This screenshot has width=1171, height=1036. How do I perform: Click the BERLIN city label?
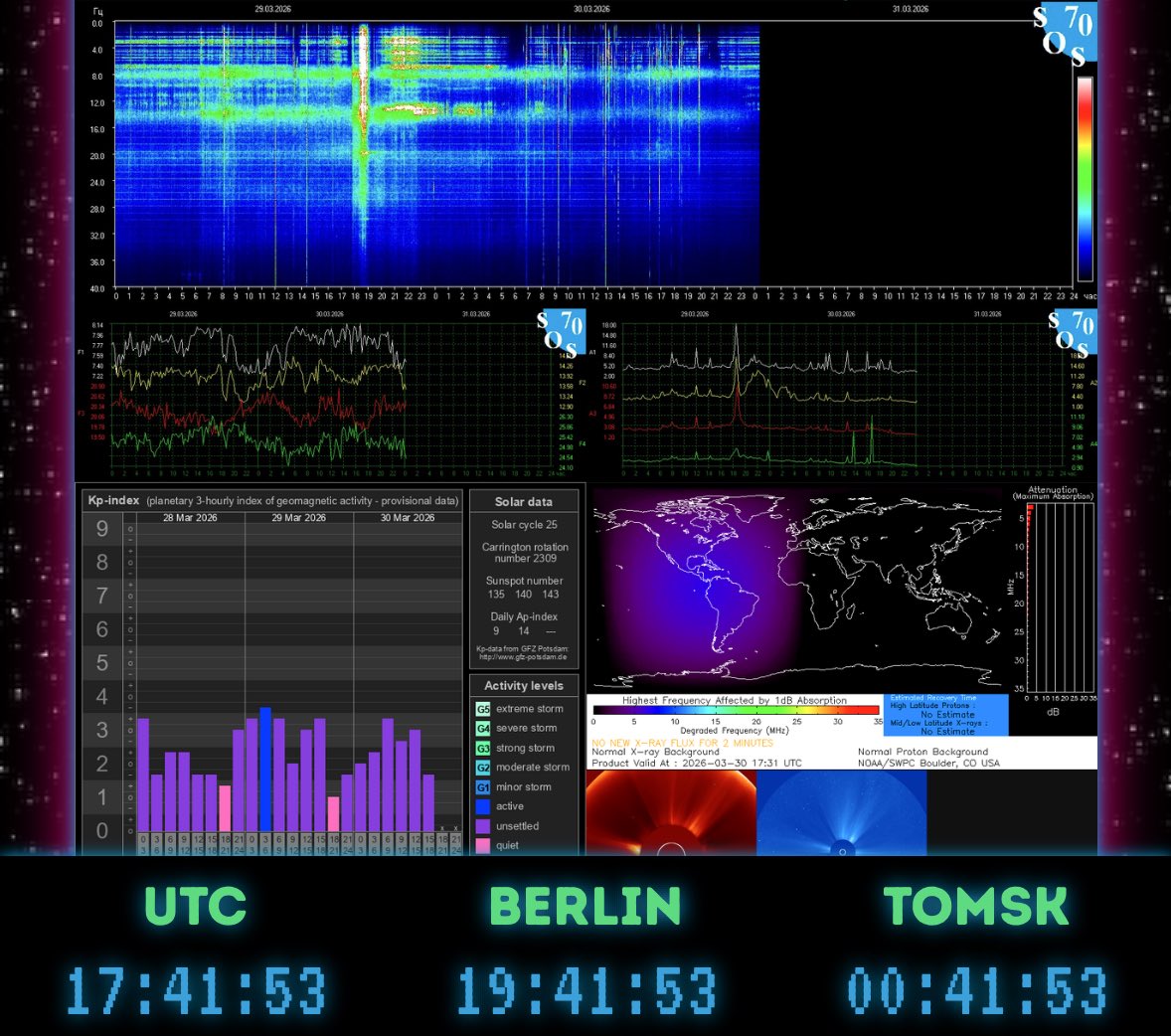585,906
